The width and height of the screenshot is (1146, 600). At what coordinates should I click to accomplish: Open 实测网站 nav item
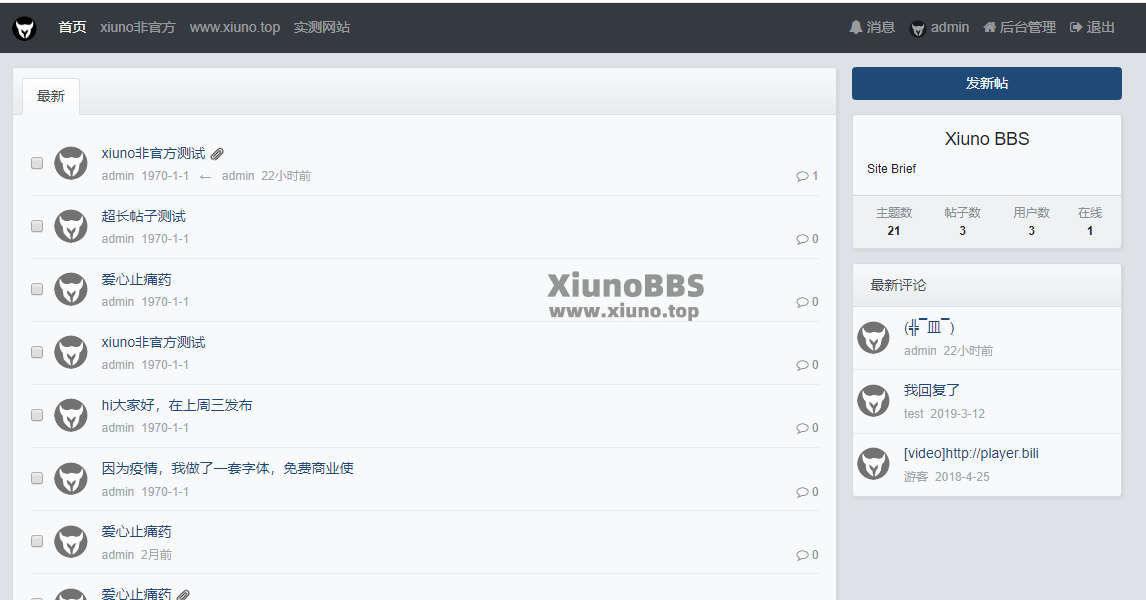322,28
